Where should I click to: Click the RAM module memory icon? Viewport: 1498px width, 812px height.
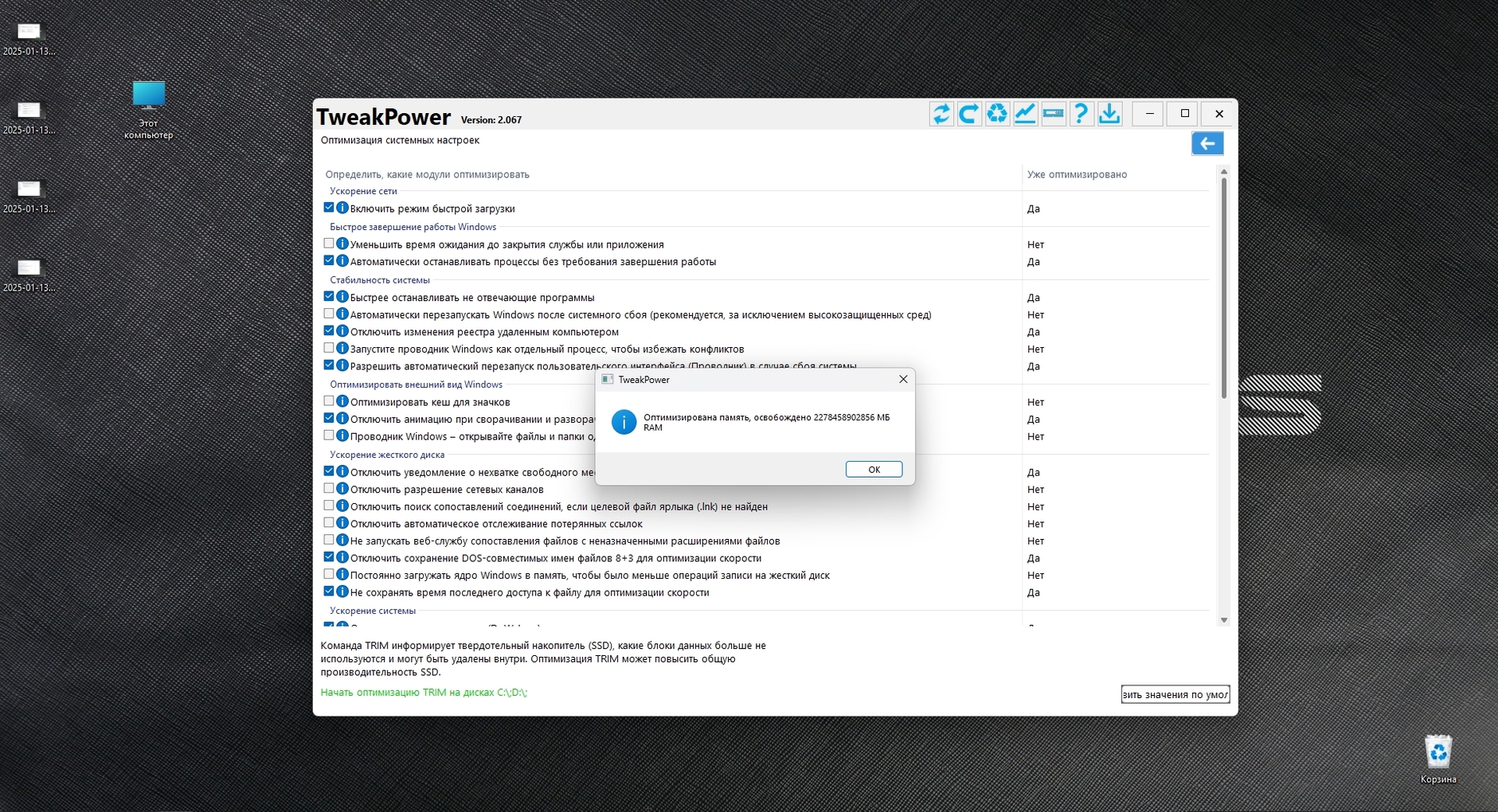pyautogui.click(x=1053, y=114)
